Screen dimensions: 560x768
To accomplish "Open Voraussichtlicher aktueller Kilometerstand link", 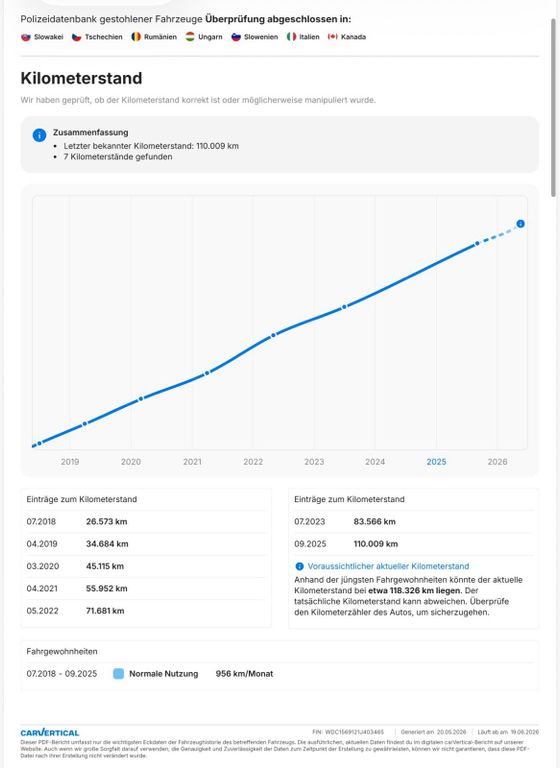I will 388,566.
